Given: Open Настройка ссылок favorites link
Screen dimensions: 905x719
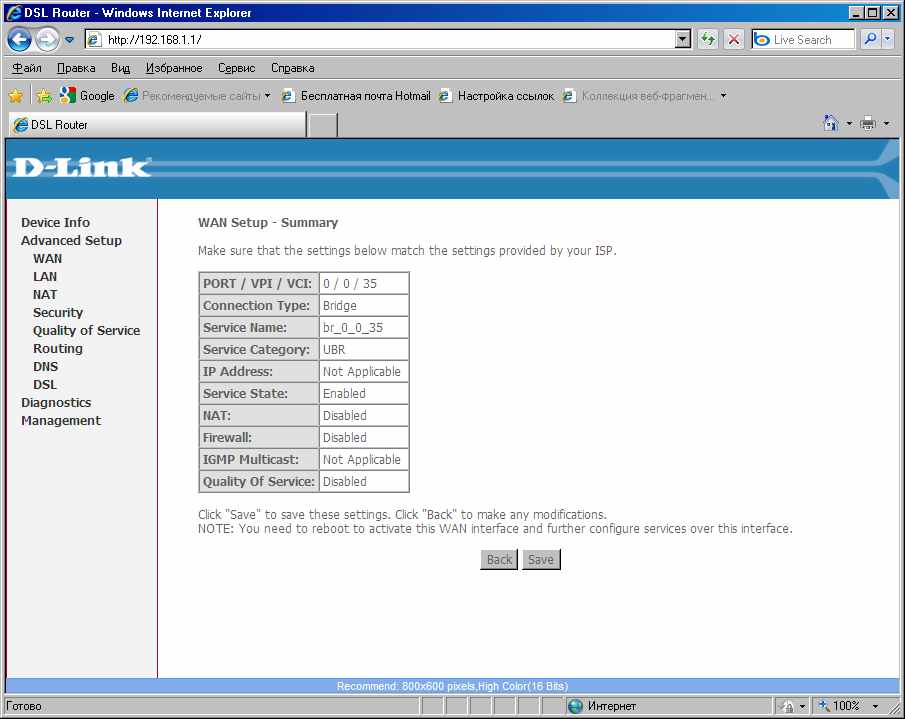Looking at the screenshot, I should pyautogui.click(x=496, y=96).
